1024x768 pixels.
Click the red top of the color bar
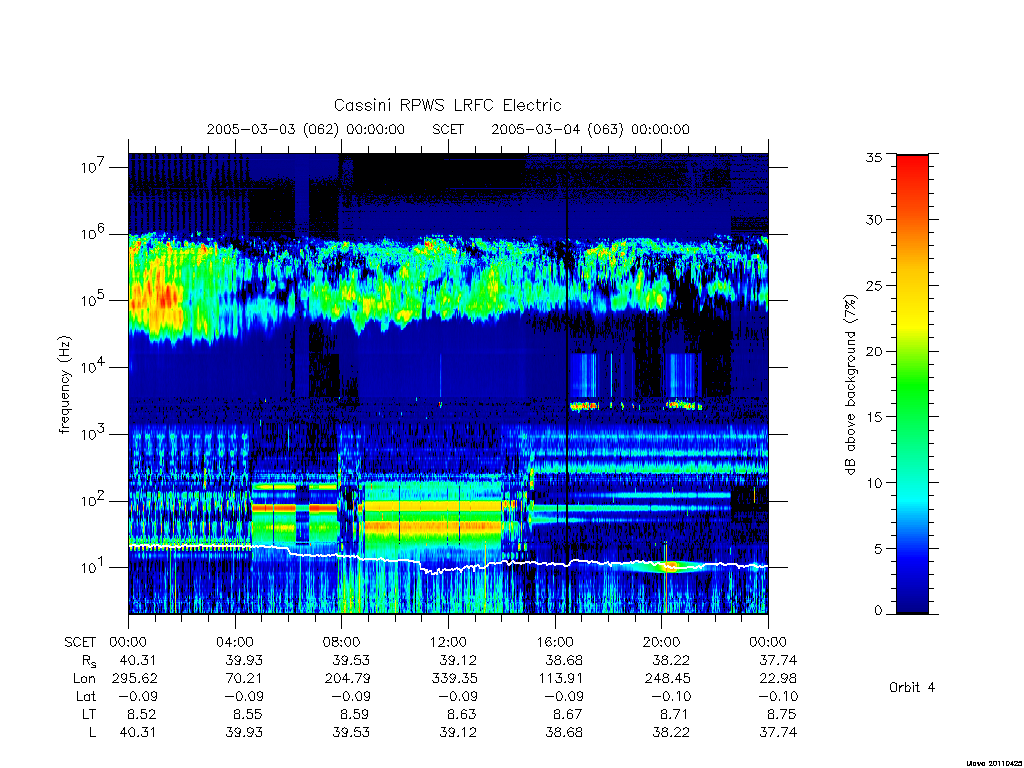point(912,167)
